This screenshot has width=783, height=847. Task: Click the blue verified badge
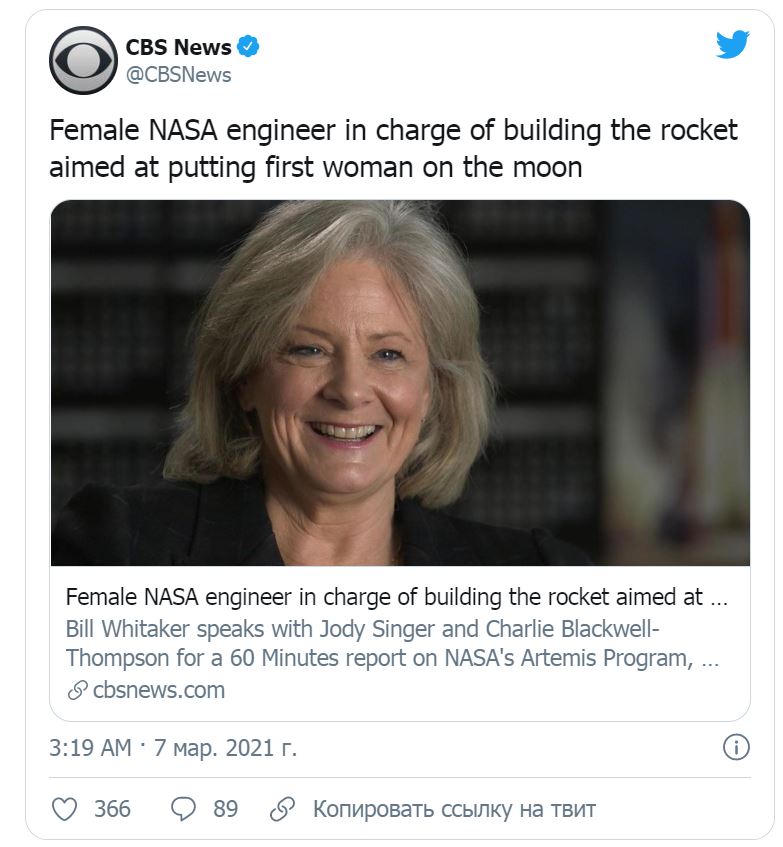(x=248, y=46)
